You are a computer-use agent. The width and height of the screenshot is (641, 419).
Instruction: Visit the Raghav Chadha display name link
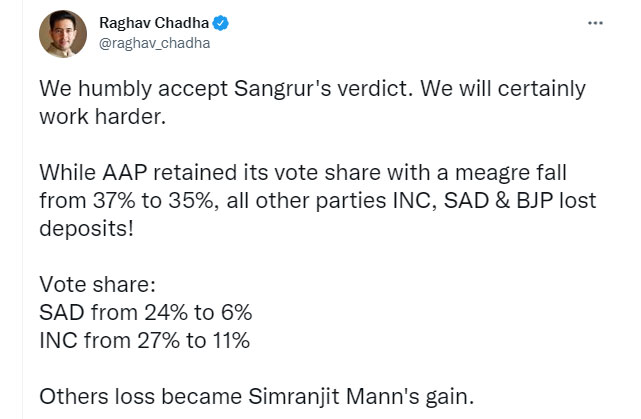[x=154, y=23]
